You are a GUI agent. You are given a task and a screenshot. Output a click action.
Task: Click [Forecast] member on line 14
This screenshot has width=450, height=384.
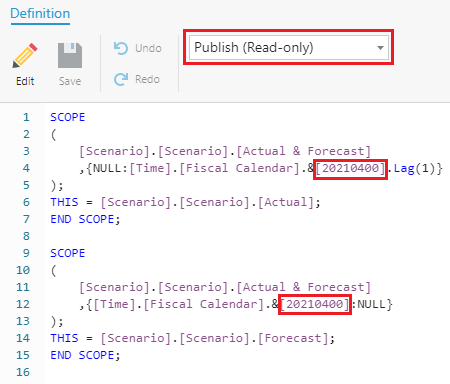(293, 338)
